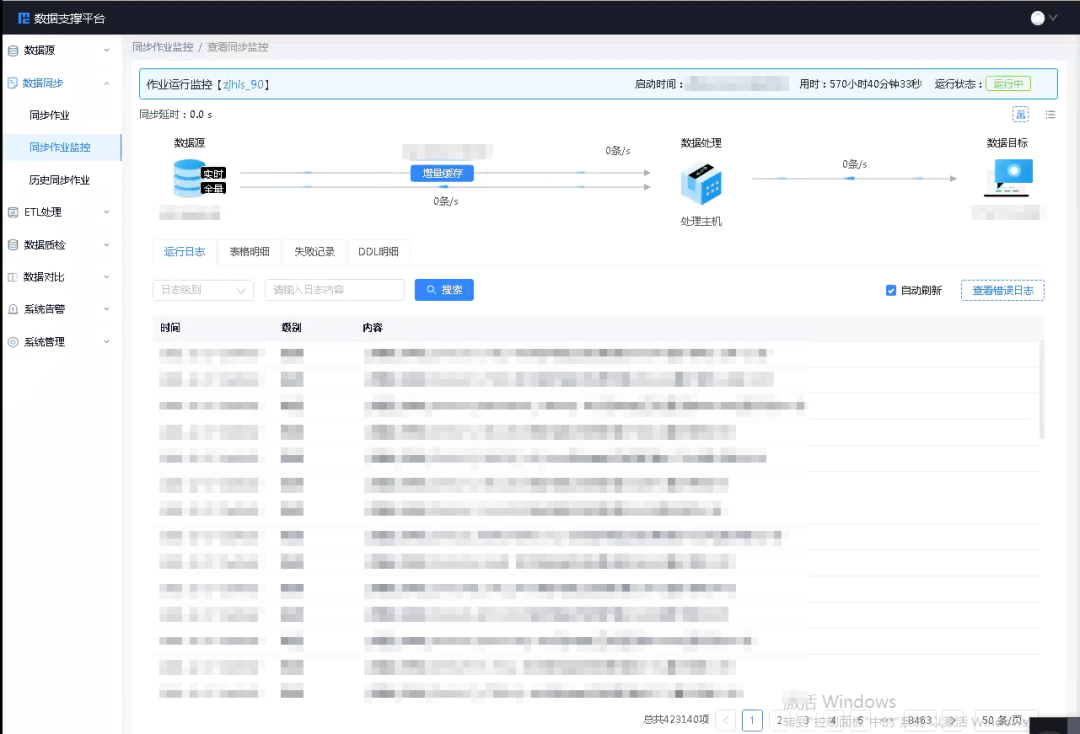Click the platform logo at top left

coord(24,18)
